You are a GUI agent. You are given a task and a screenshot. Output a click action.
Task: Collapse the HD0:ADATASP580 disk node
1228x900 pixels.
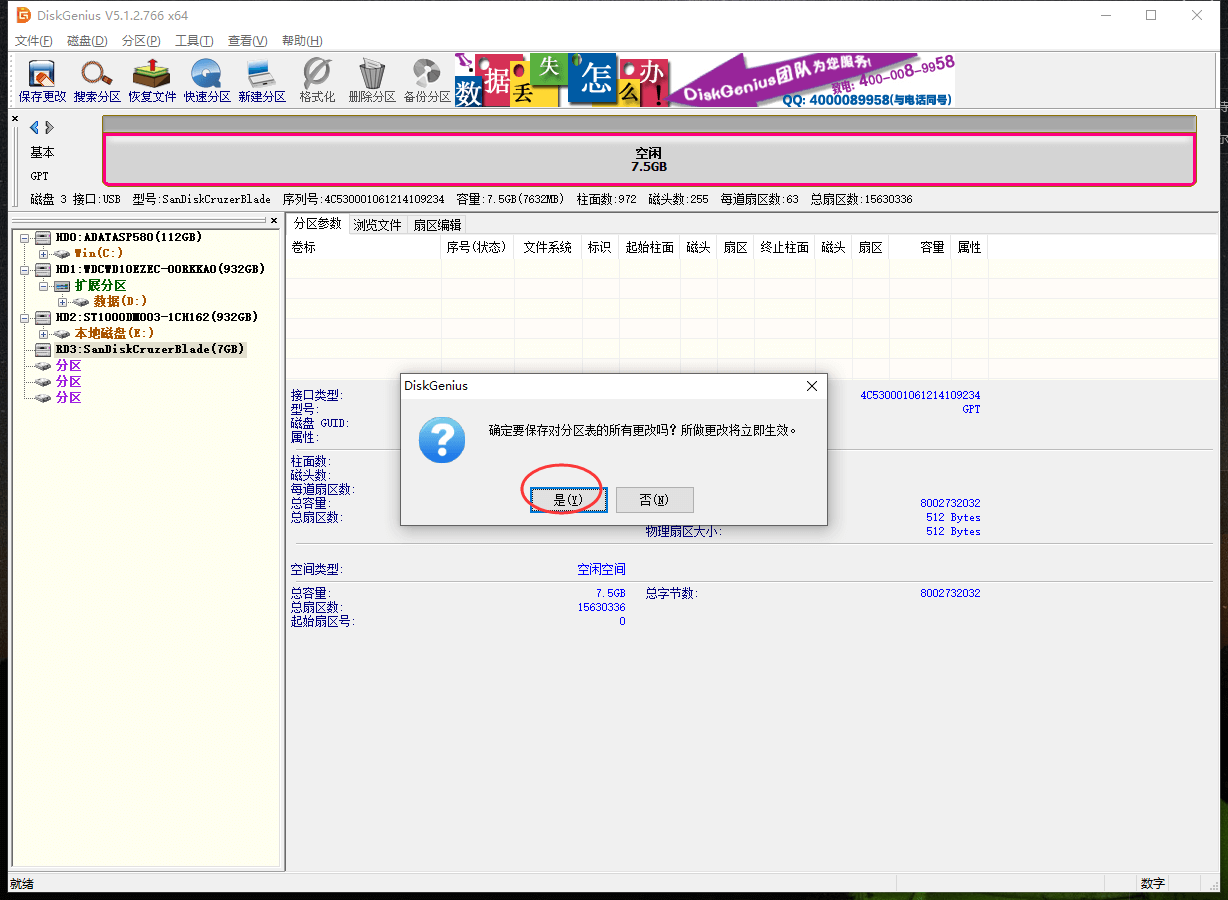tap(24, 238)
